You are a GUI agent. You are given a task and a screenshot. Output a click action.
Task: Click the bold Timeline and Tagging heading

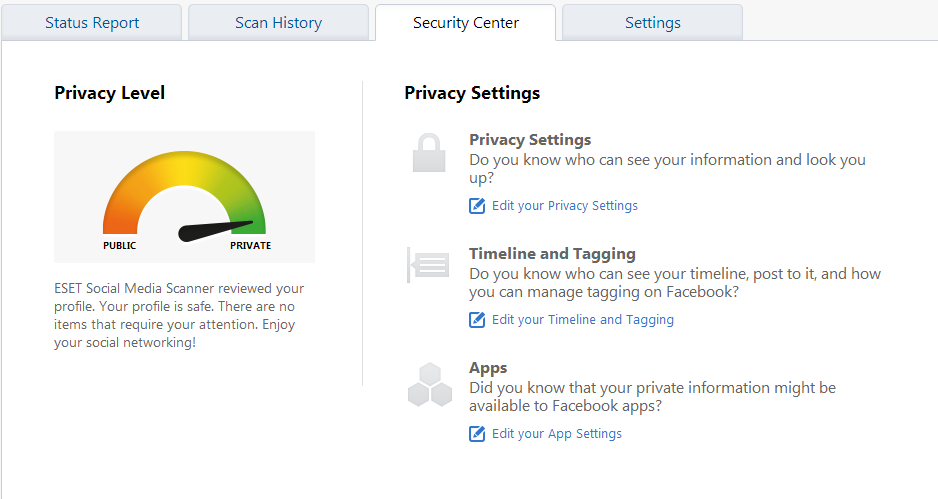[x=552, y=254]
